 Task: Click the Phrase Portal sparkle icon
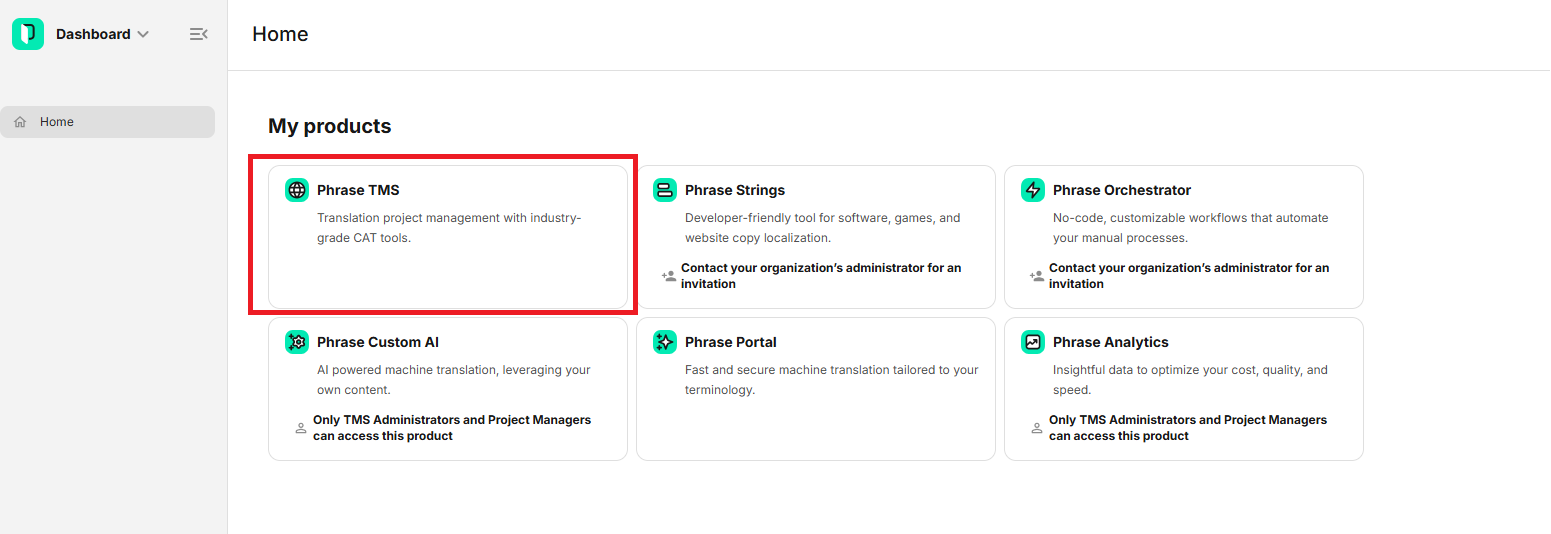[x=665, y=342]
